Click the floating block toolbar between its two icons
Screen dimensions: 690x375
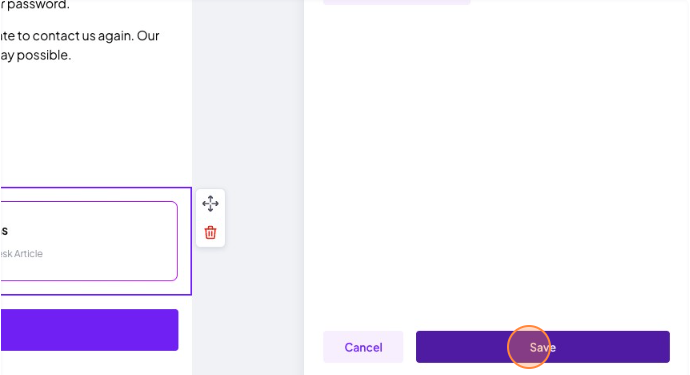[210, 218]
